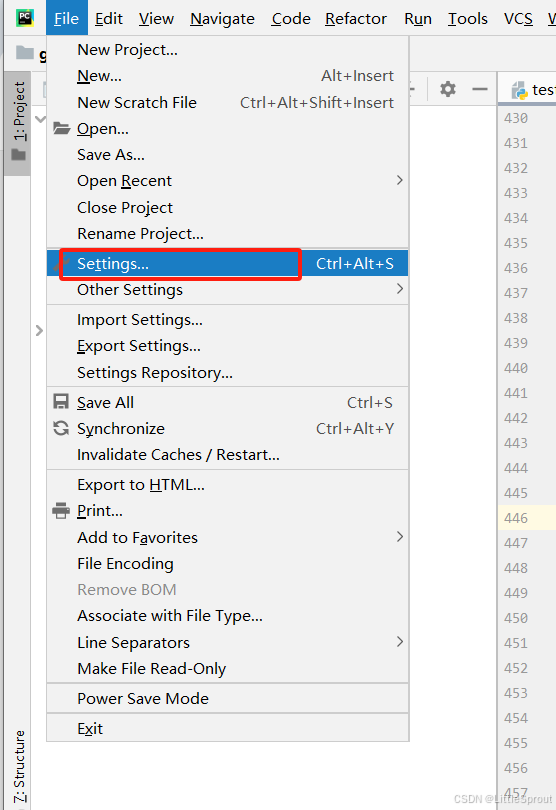Choose Export to HTML...
The image size is (556, 810).
[227, 485]
